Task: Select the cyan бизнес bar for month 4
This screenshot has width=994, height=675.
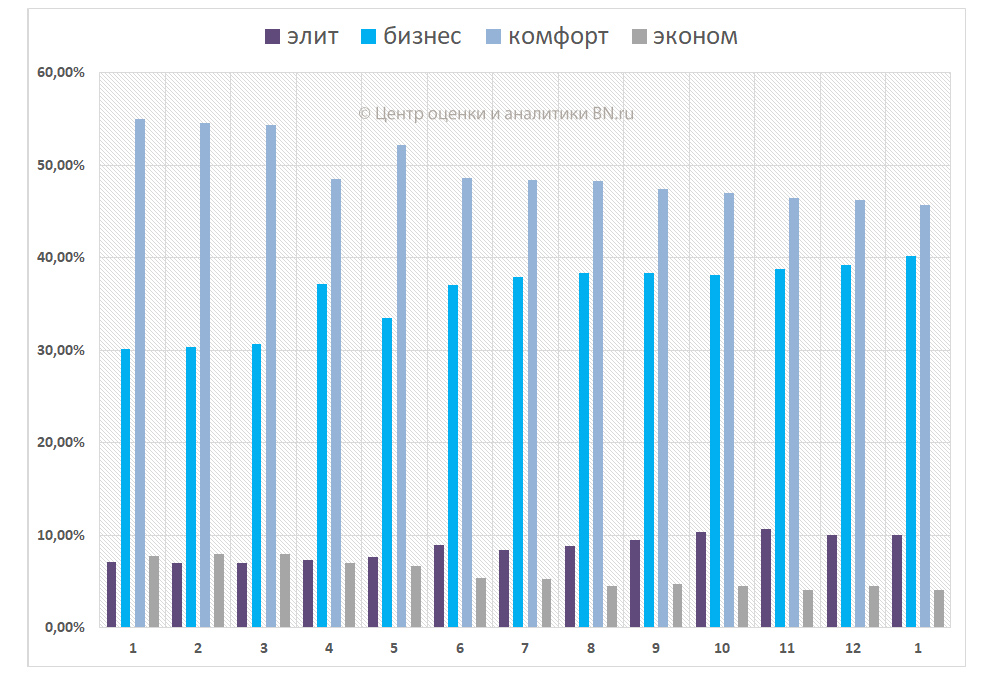Action: 322,456
